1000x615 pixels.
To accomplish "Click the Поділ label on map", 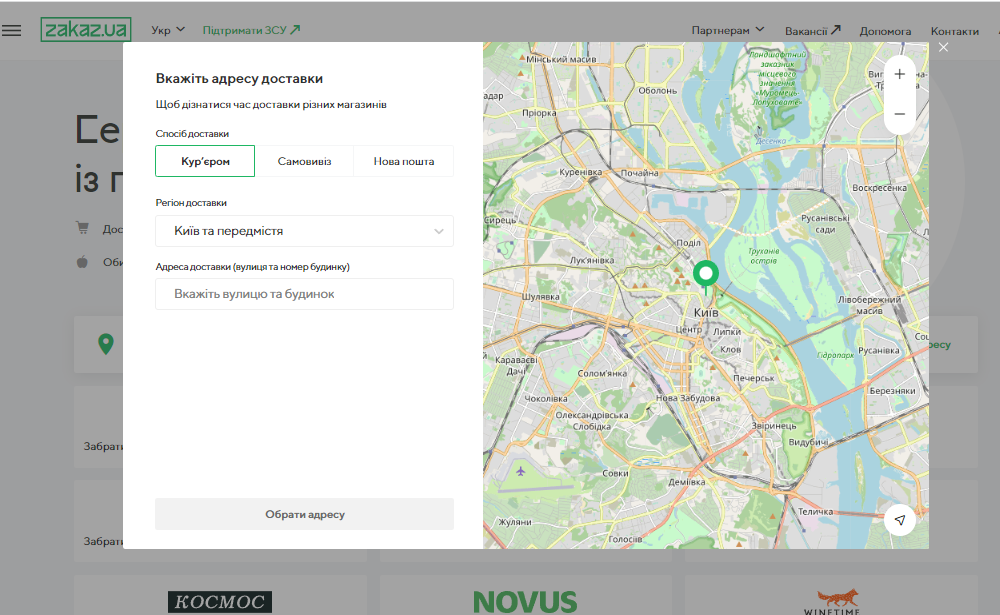I will click(x=688, y=242).
